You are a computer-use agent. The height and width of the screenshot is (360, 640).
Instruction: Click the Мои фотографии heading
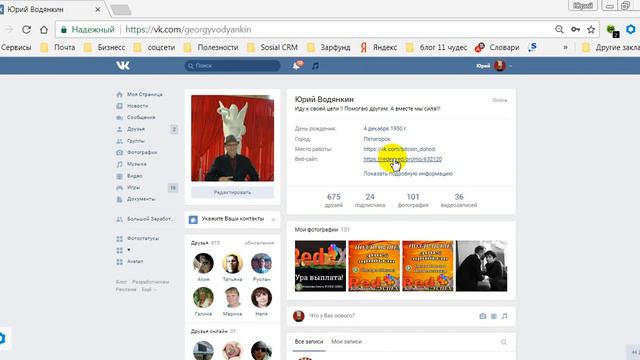point(316,229)
